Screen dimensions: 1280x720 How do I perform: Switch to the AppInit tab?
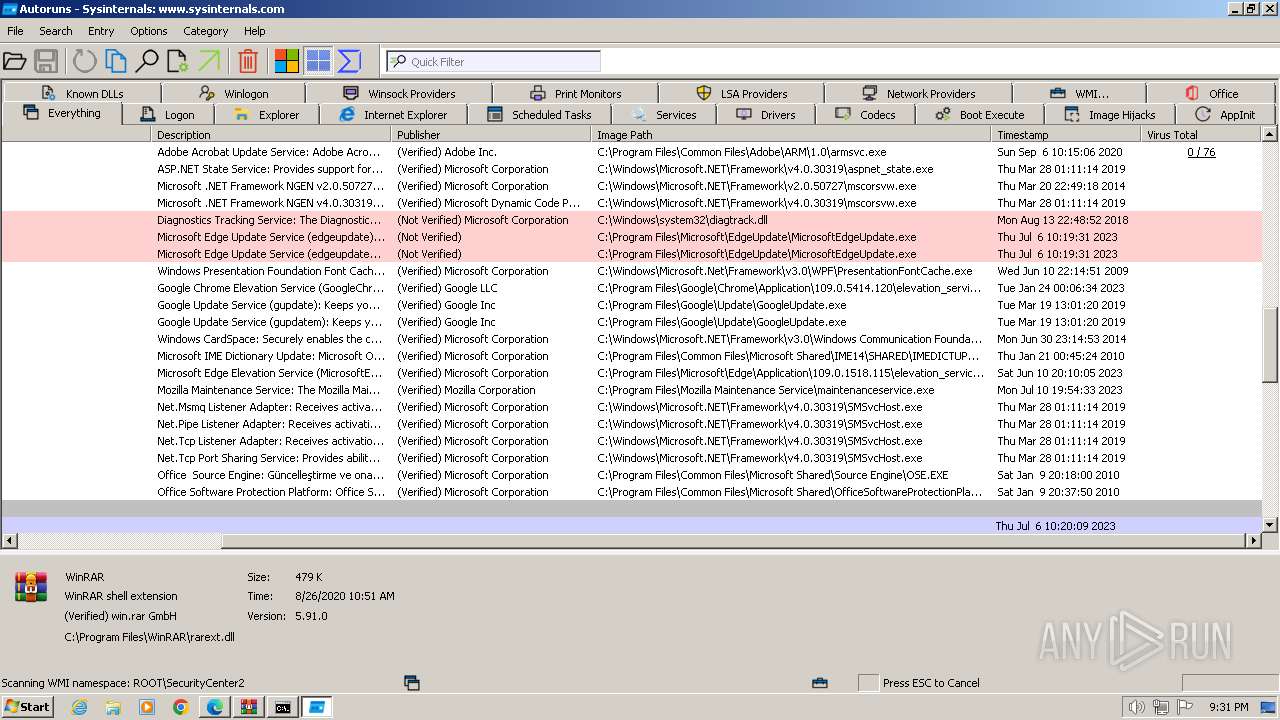(x=1225, y=115)
